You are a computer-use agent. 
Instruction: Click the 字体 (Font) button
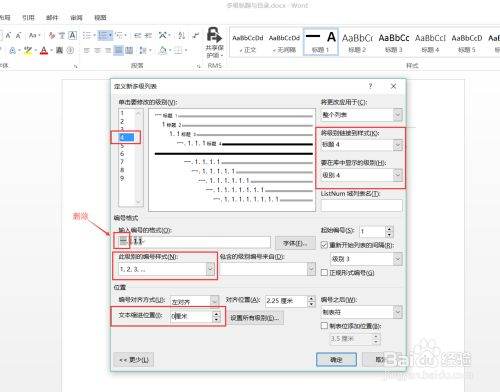tap(295, 243)
